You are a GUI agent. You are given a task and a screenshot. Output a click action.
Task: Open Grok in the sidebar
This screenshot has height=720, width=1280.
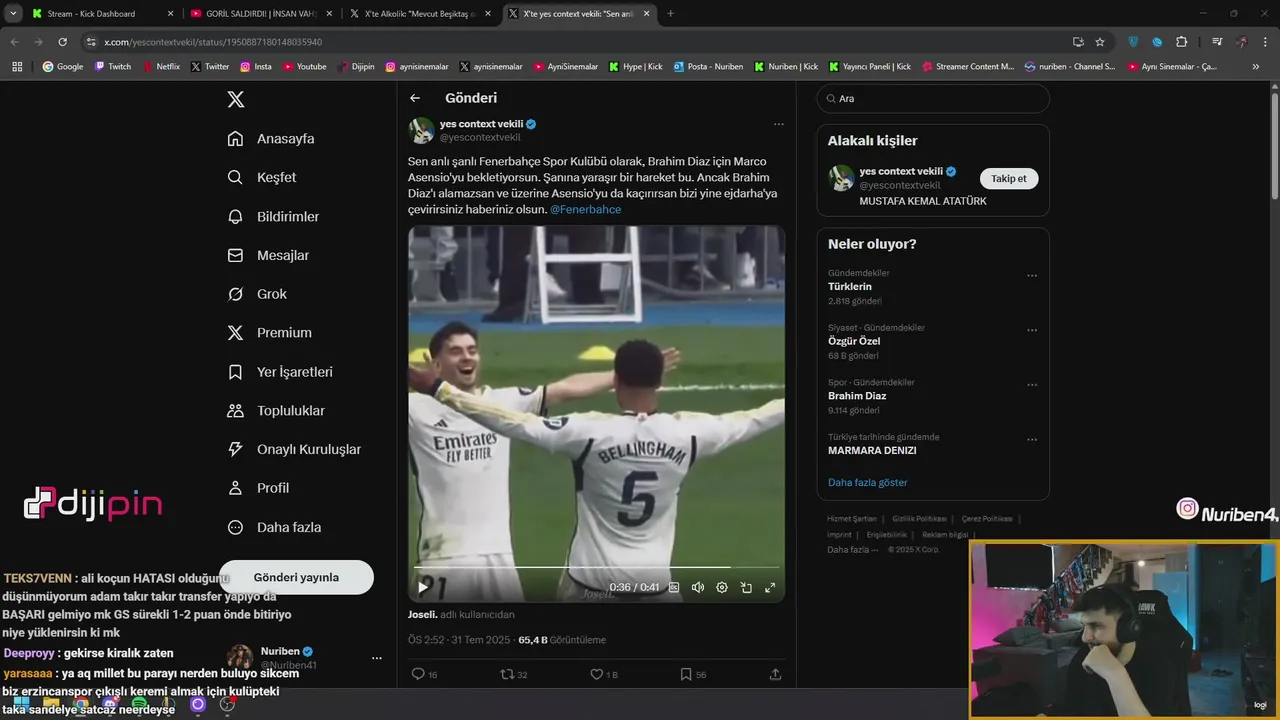coord(257,294)
